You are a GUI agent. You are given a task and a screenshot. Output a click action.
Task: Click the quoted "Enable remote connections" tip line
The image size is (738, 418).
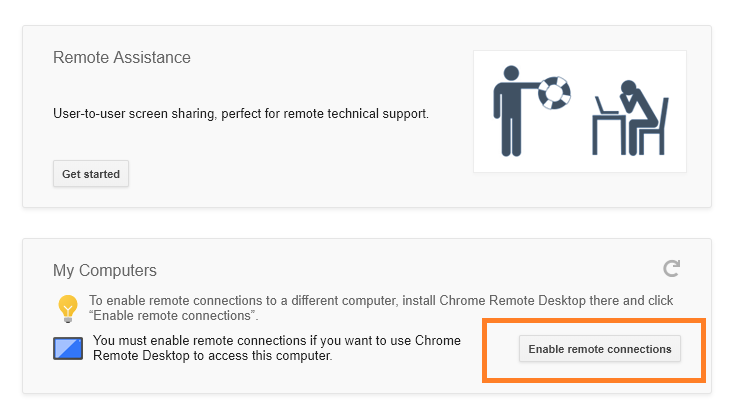coord(174,315)
